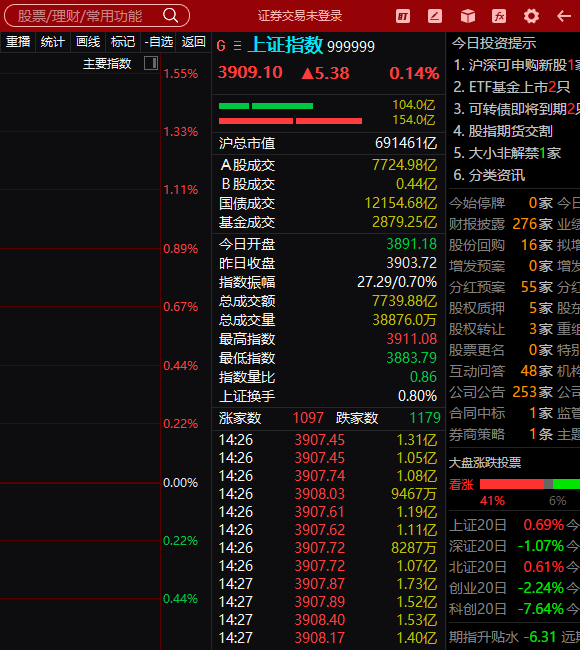This screenshot has height=650, width=580.
Task: Click 今日开盘 3891.18 row
Action: pos(328,244)
